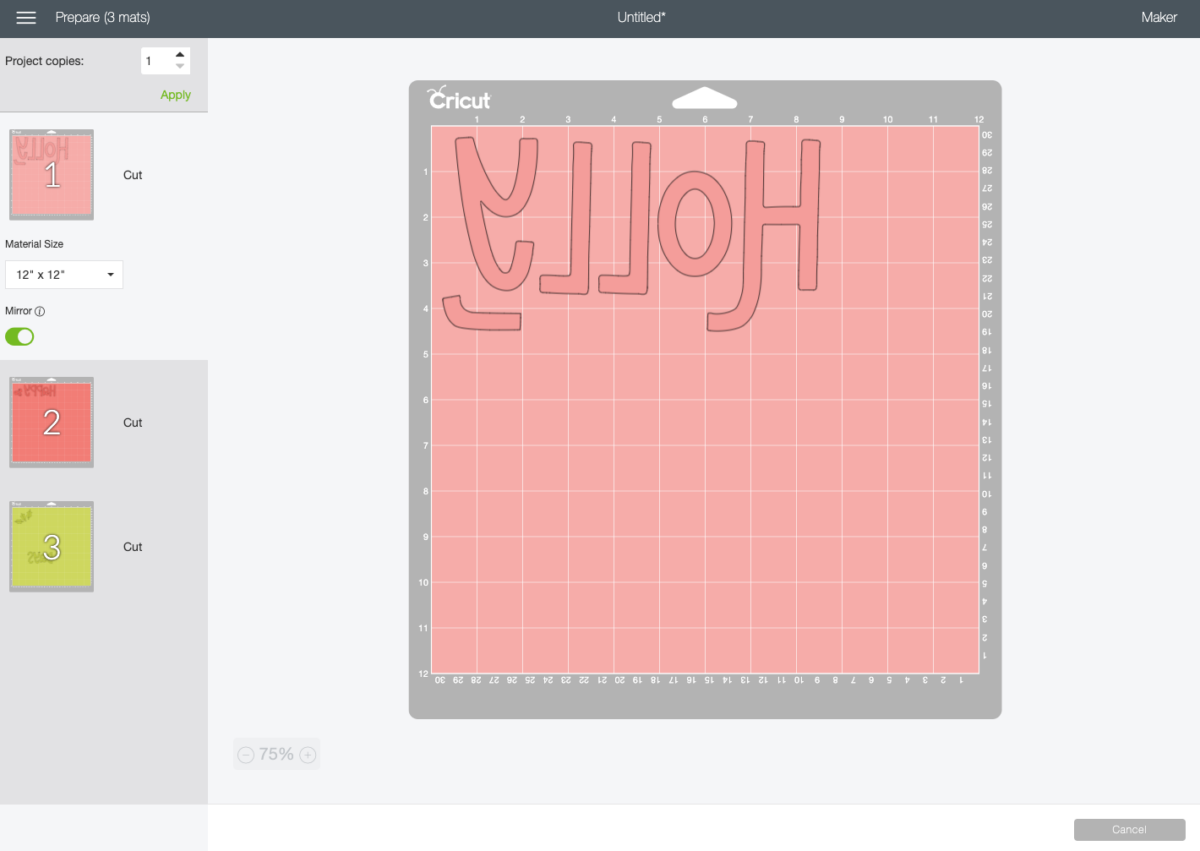Click the Material Size label

point(34,244)
